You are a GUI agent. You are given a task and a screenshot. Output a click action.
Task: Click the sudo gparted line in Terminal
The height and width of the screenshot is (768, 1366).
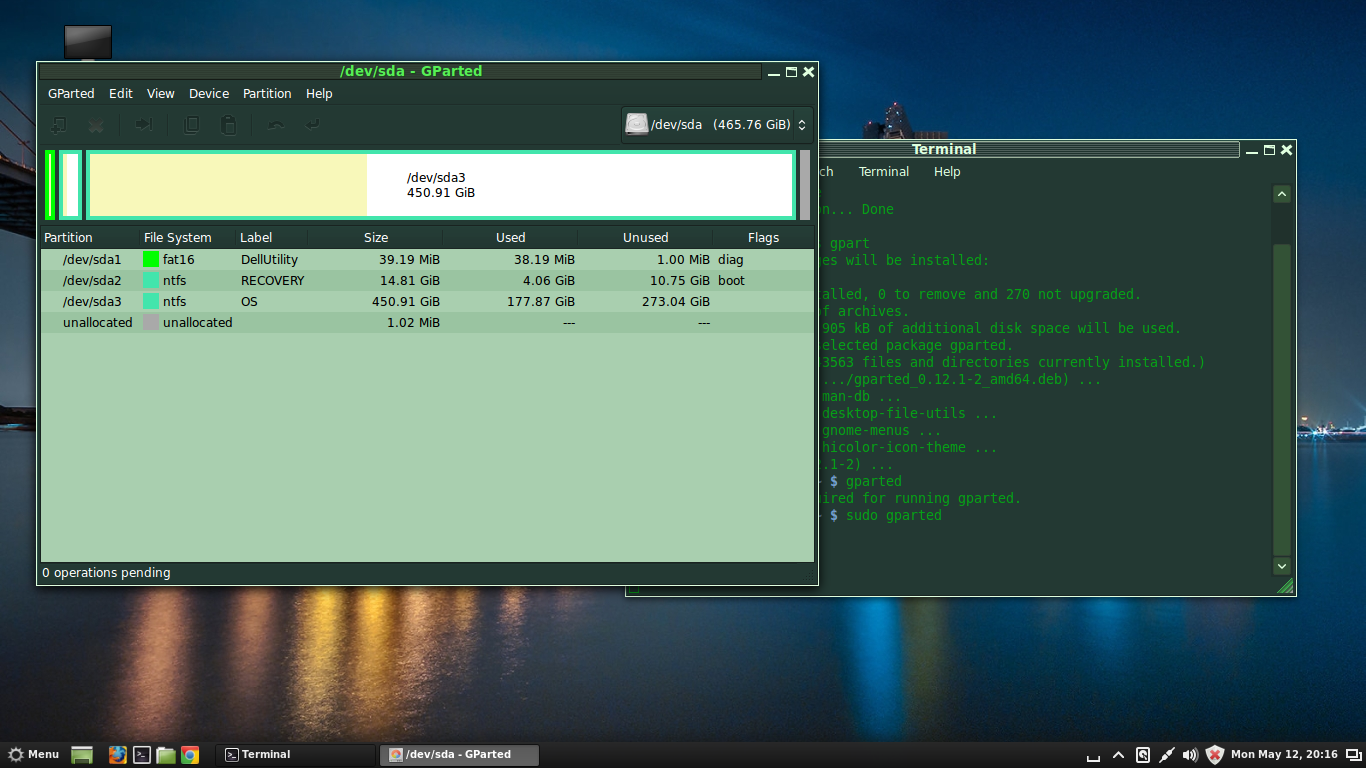point(893,515)
